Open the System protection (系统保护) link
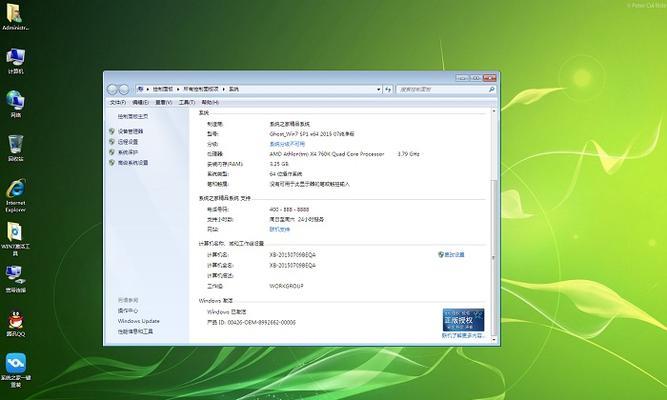The height and width of the screenshot is (400, 667). [x=128, y=152]
